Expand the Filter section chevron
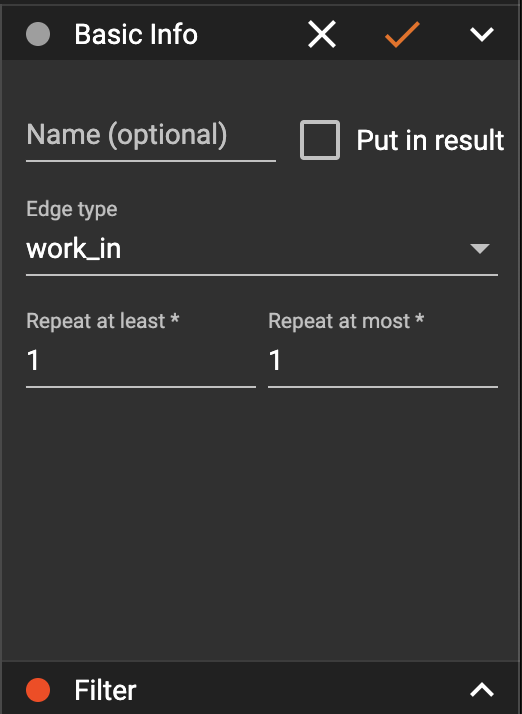The height and width of the screenshot is (714, 522). click(x=482, y=689)
